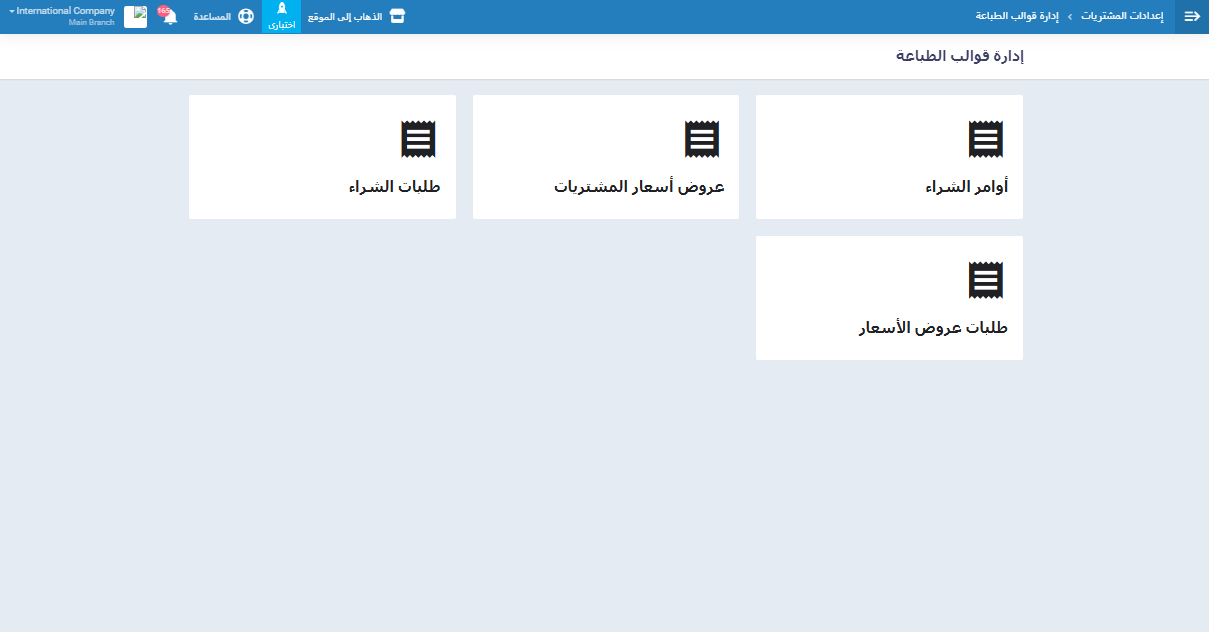This screenshot has height=632, width=1209.
Task: Open عروض أسعار المشتريات templates title
Action: coord(639,187)
